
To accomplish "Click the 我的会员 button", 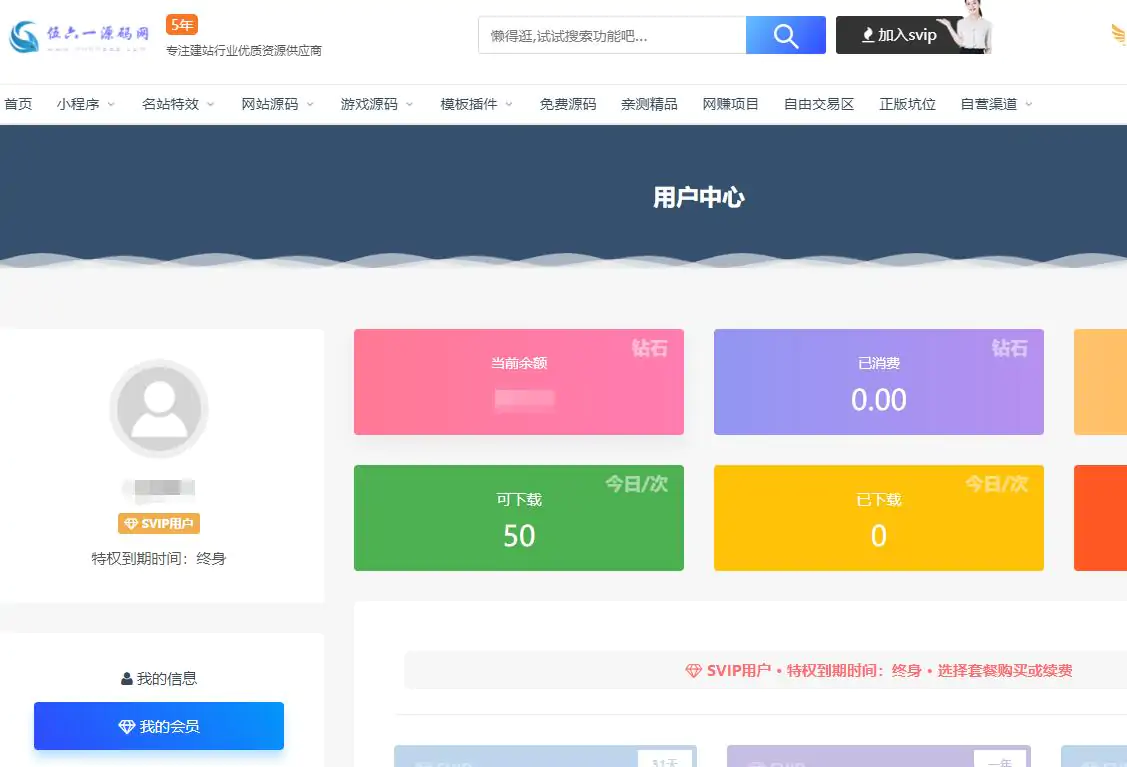I will point(159,726).
